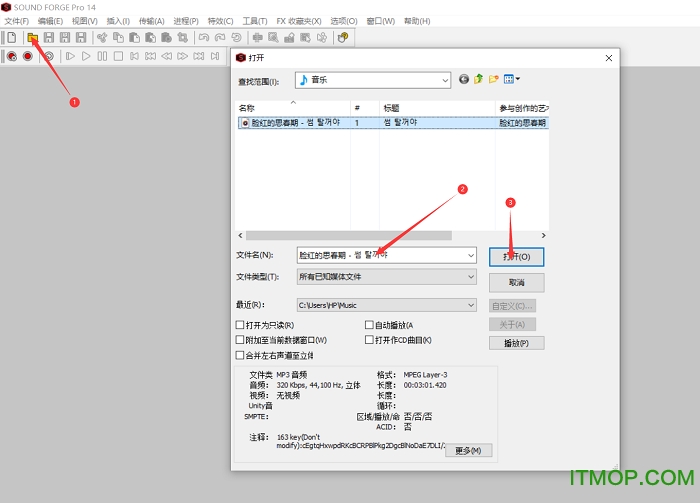Create new folder using dialog toolbar icon

(494, 79)
